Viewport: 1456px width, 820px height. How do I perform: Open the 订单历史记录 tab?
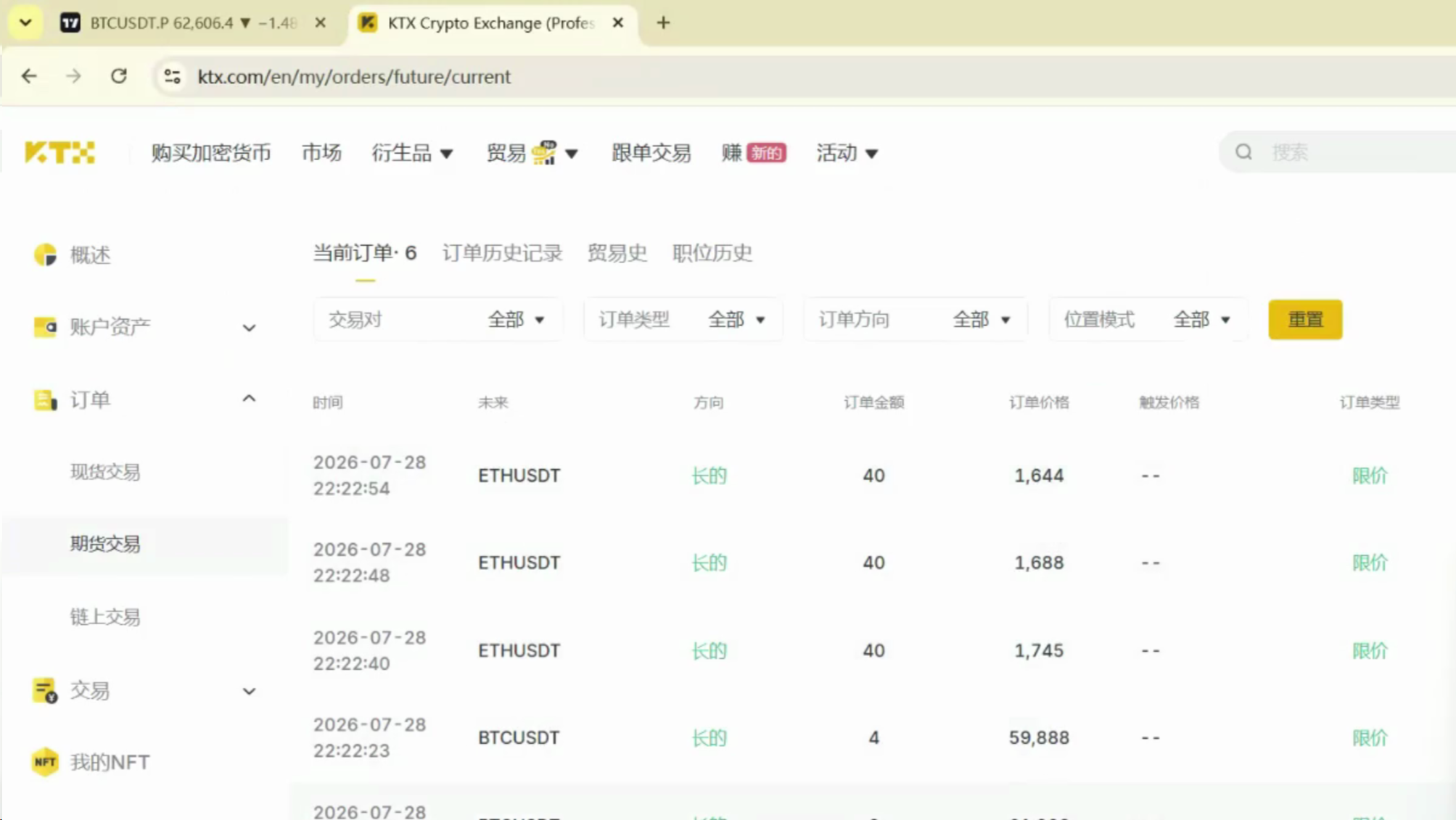tap(502, 253)
